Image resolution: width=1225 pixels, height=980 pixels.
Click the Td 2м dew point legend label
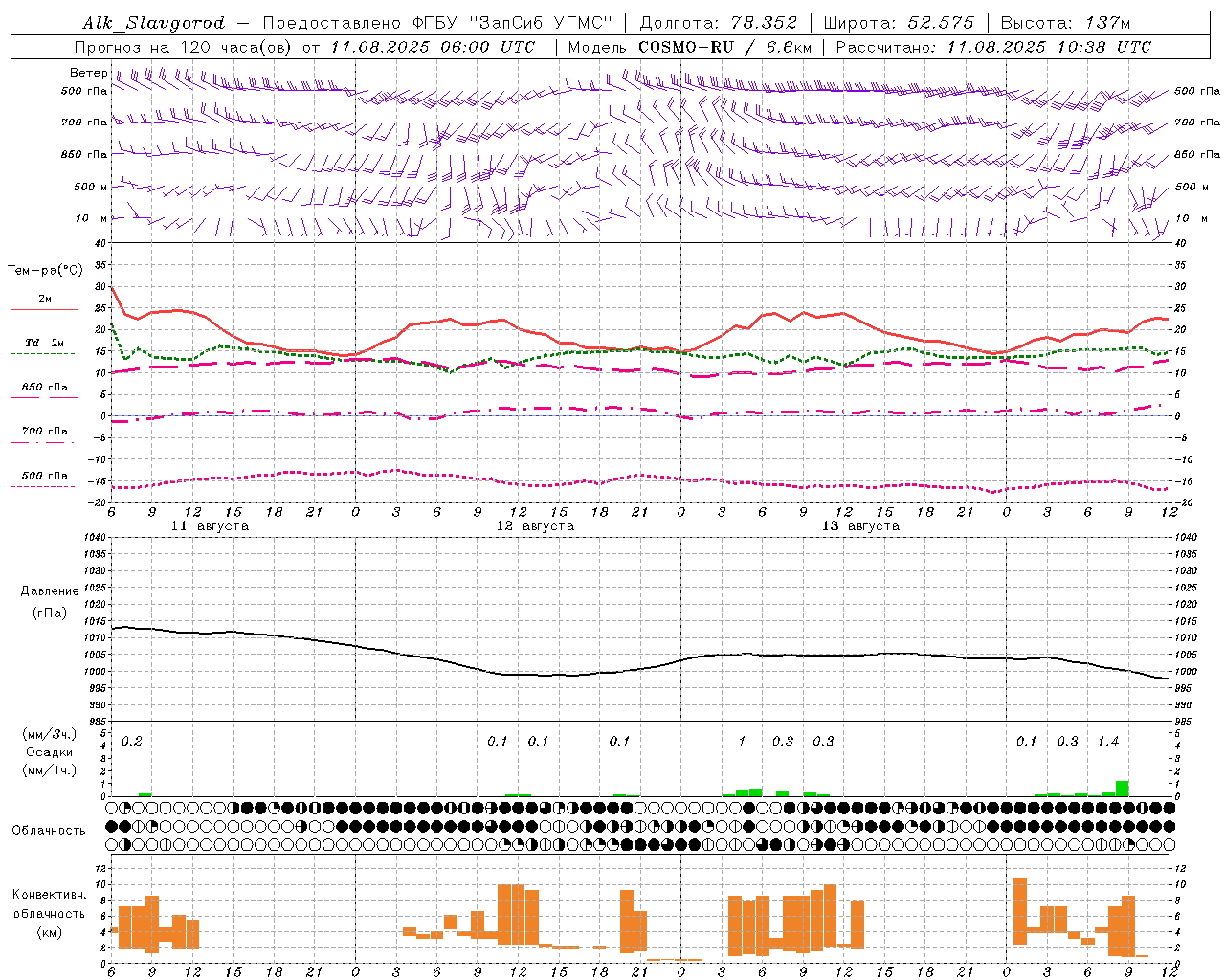click(x=45, y=343)
